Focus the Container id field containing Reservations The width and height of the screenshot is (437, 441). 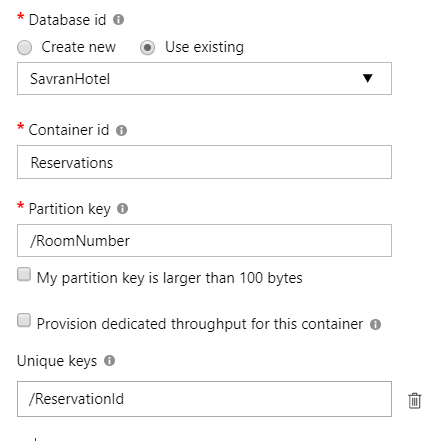pos(204,162)
